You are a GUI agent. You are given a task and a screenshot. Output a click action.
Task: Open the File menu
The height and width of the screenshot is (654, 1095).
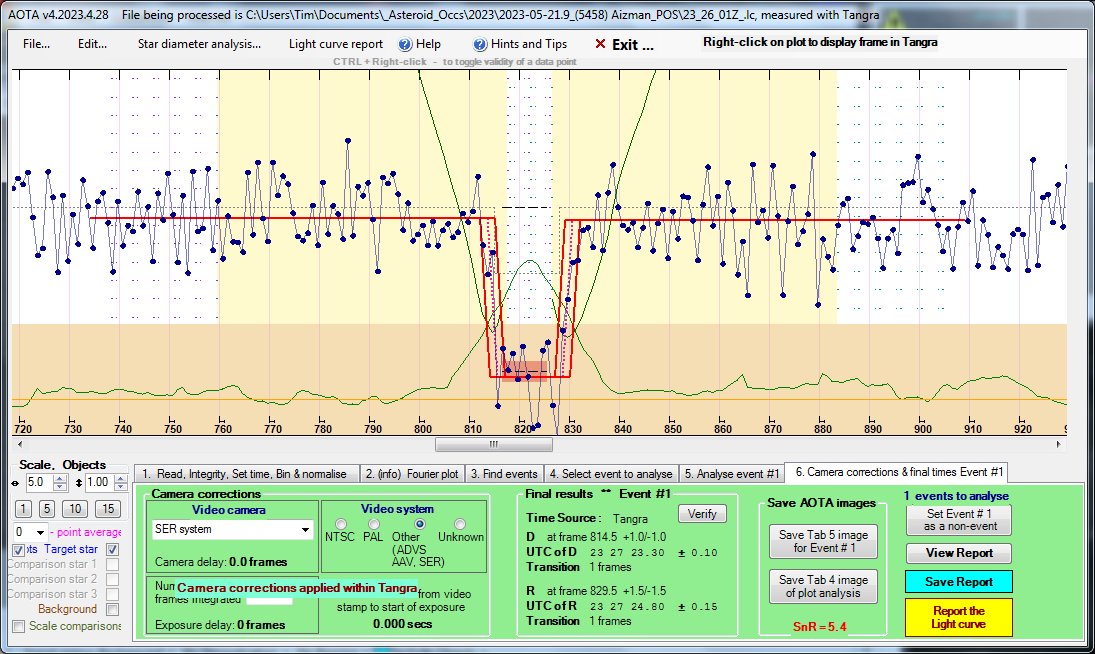[x=37, y=44]
